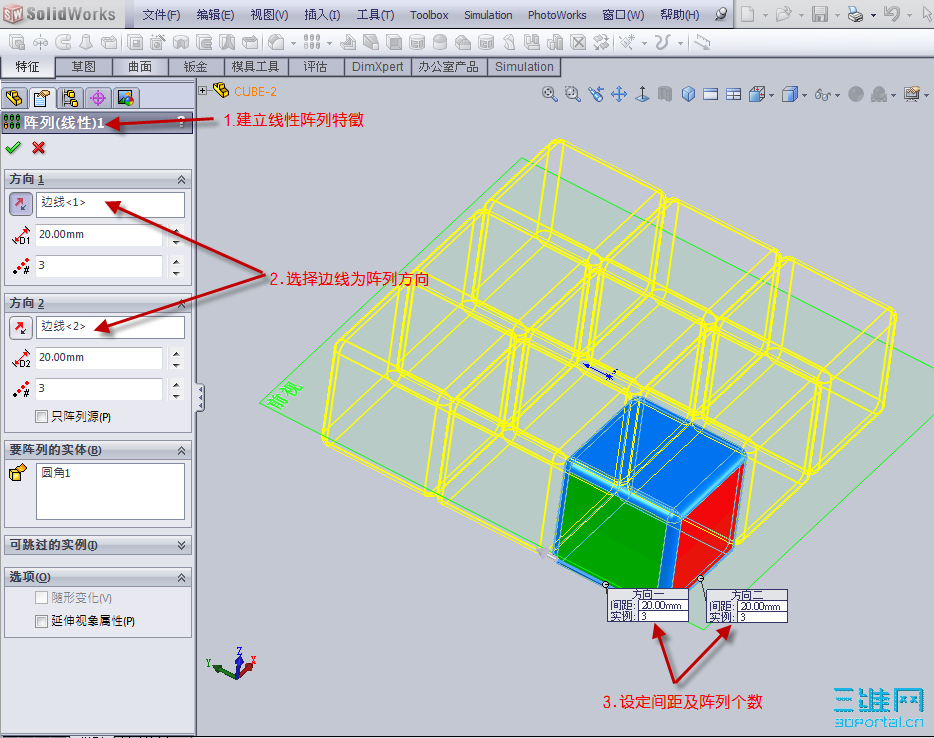Screen dimensions: 934x738
Task: Click the View Settings monitor icon
Action: (911, 94)
